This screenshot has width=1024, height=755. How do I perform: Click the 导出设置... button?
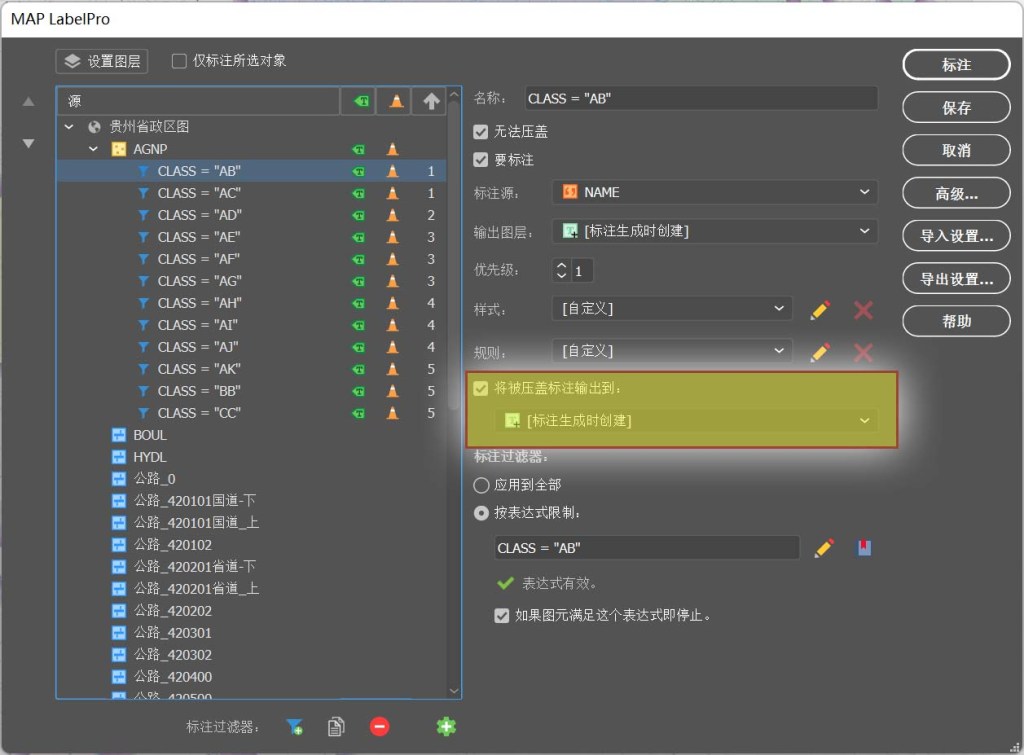coord(956,279)
